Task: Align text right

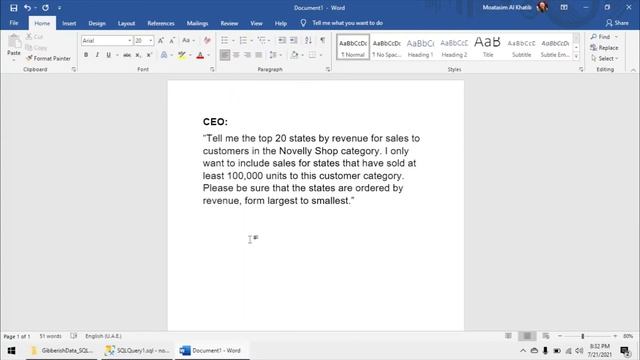Action: pyautogui.click(x=247, y=55)
